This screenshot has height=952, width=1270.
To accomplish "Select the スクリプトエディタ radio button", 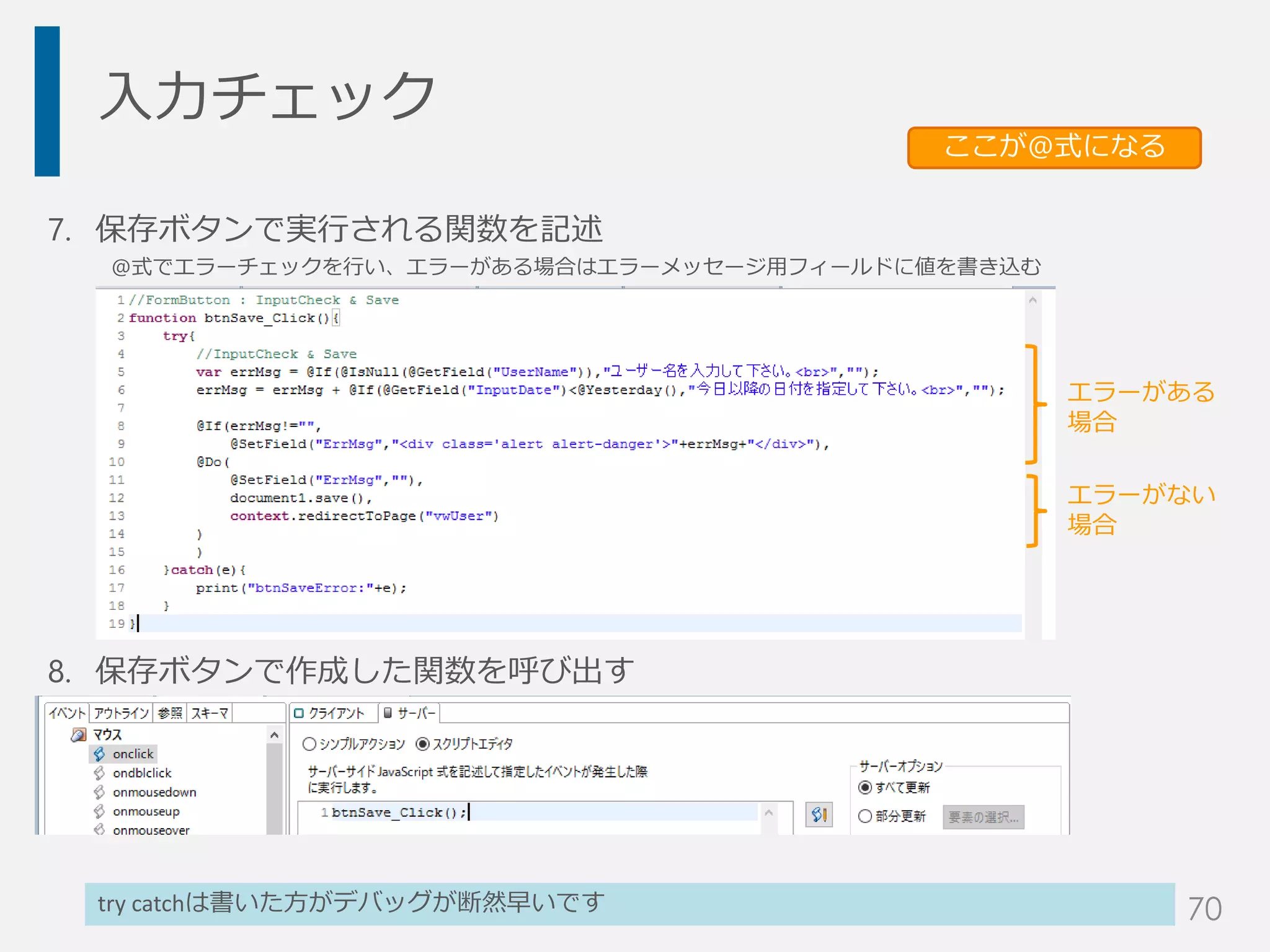I will [423, 744].
